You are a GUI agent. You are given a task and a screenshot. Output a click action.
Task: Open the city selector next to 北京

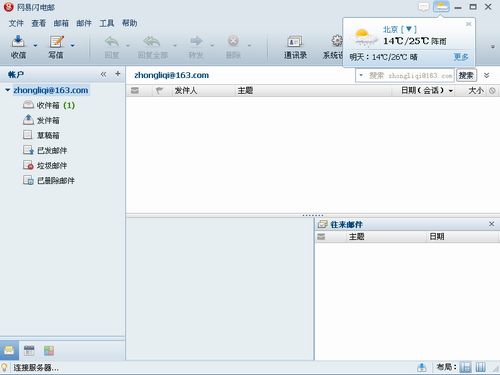tap(409, 29)
